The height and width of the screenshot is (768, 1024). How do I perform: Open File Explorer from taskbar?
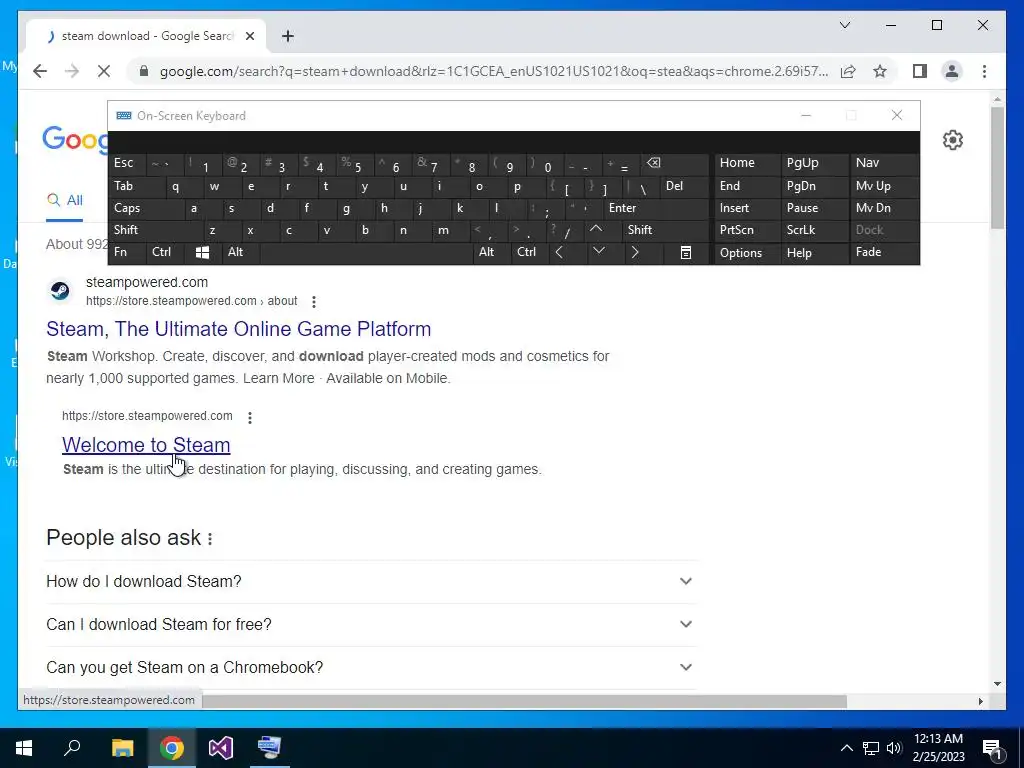(122, 748)
